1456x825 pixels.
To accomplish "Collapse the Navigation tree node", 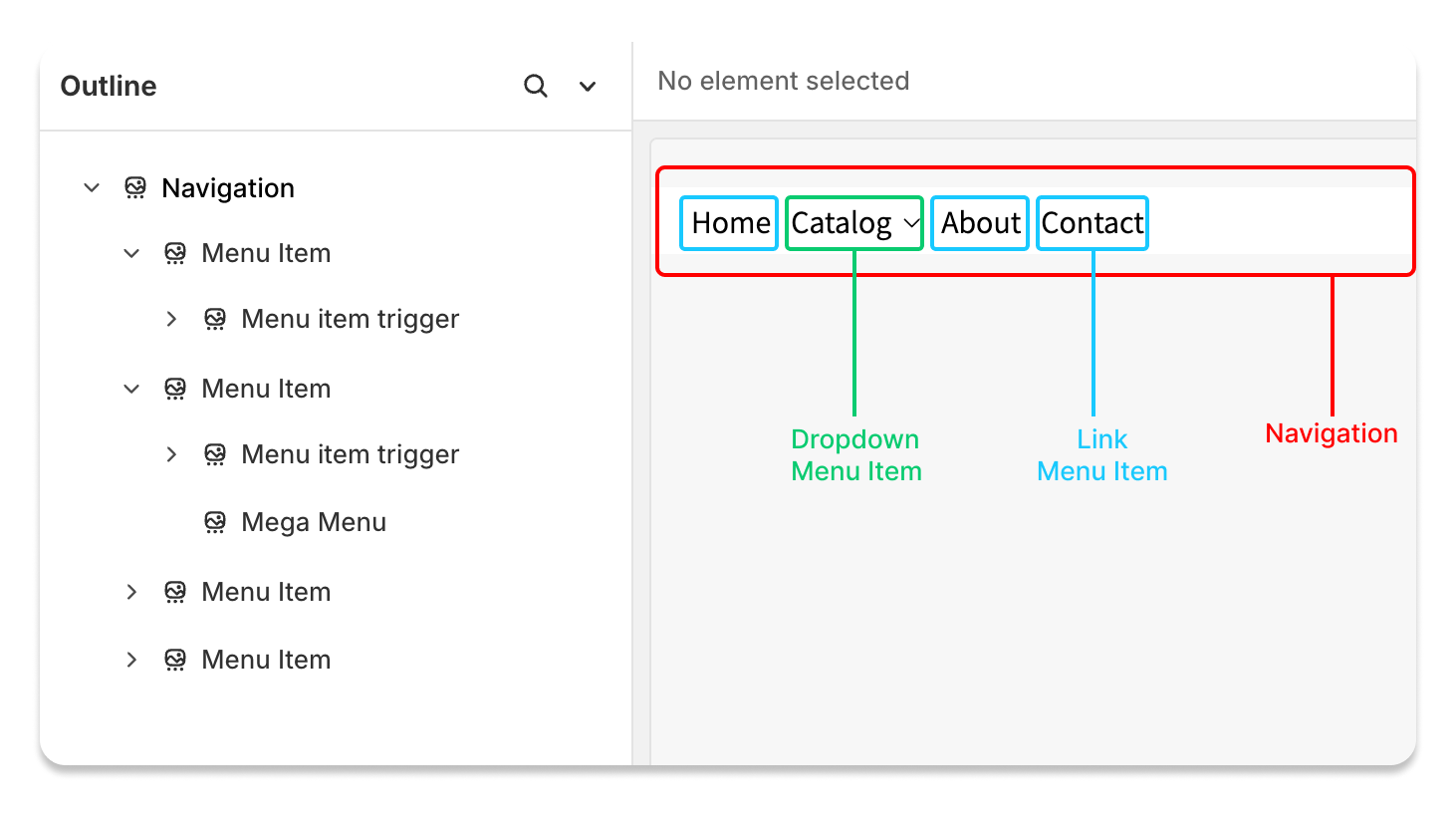I will (92, 188).
